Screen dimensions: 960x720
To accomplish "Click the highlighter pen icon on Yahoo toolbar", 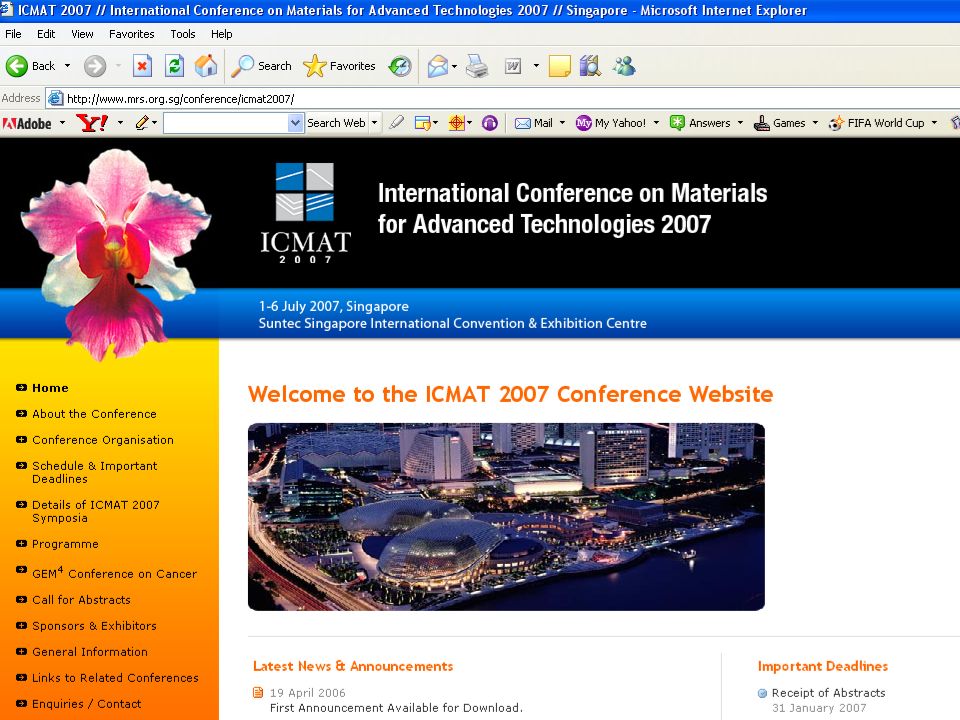I will tap(397, 123).
